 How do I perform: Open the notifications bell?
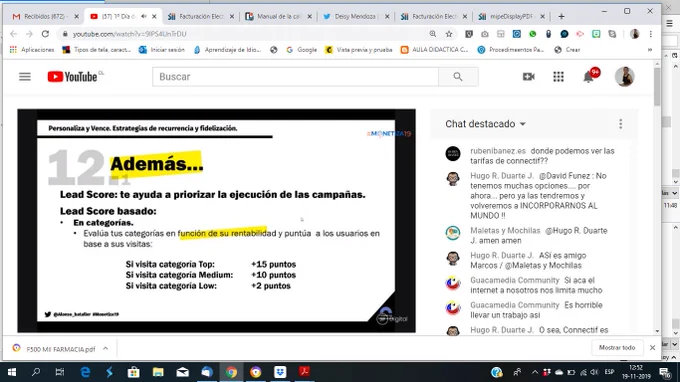click(588, 77)
